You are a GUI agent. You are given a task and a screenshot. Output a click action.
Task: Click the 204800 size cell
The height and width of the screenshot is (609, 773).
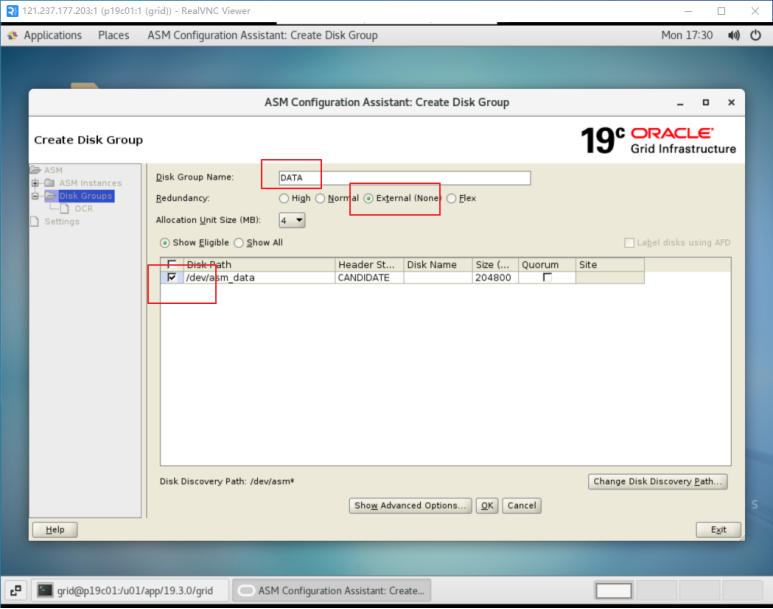[495, 278]
